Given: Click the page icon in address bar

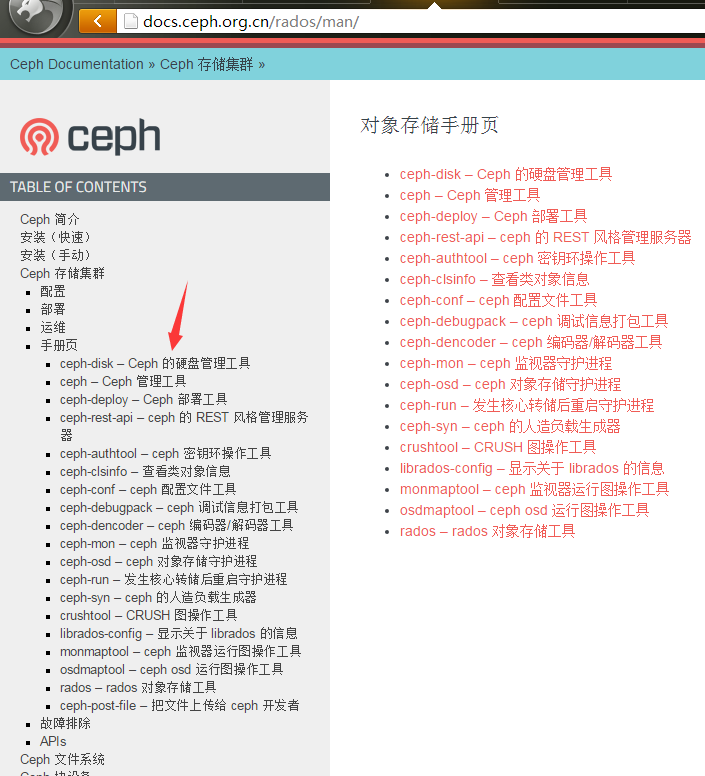Looking at the screenshot, I should pos(128,21).
